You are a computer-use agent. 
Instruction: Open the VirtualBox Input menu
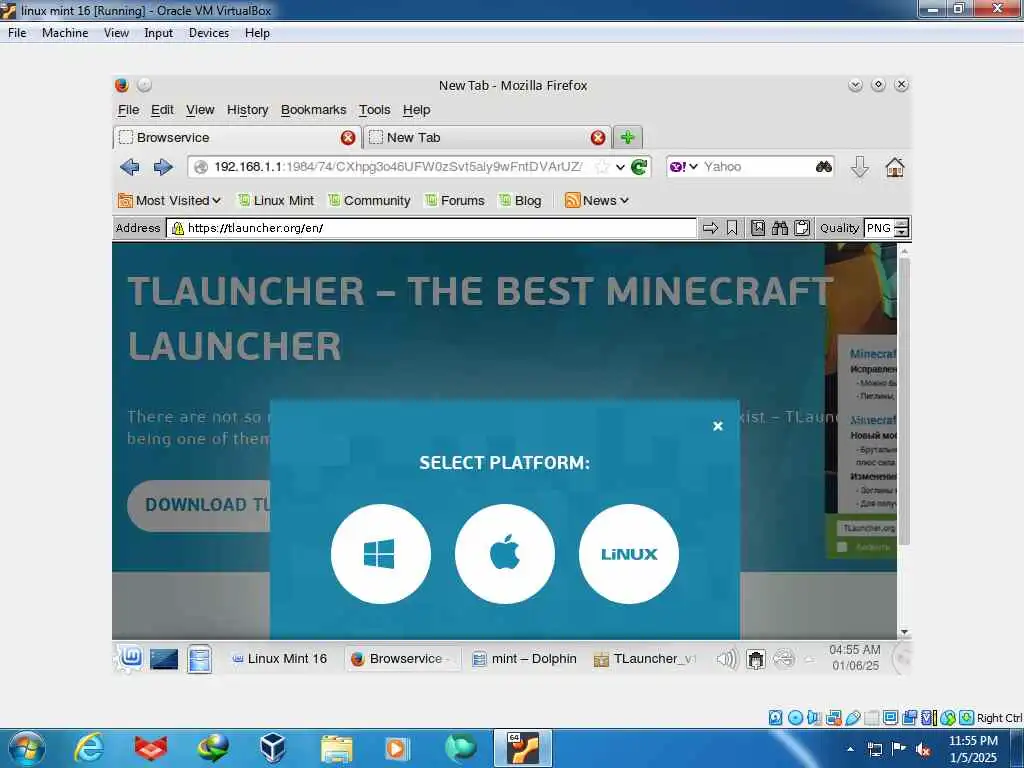[x=158, y=33]
